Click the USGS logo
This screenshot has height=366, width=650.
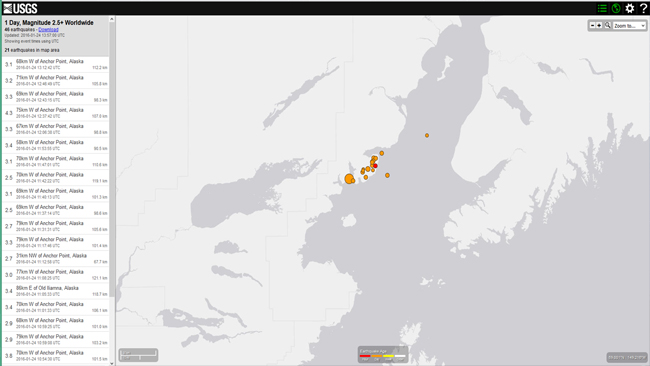20,8
